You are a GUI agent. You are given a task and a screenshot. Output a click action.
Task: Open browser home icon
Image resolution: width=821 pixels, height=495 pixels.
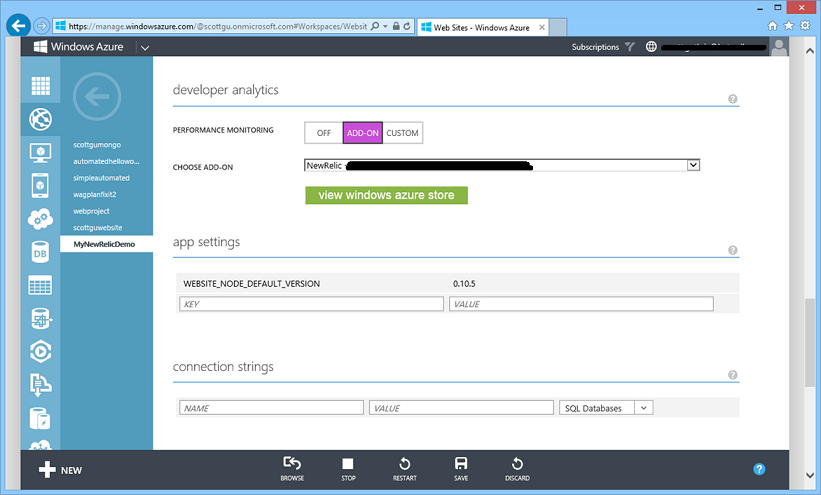click(x=772, y=25)
